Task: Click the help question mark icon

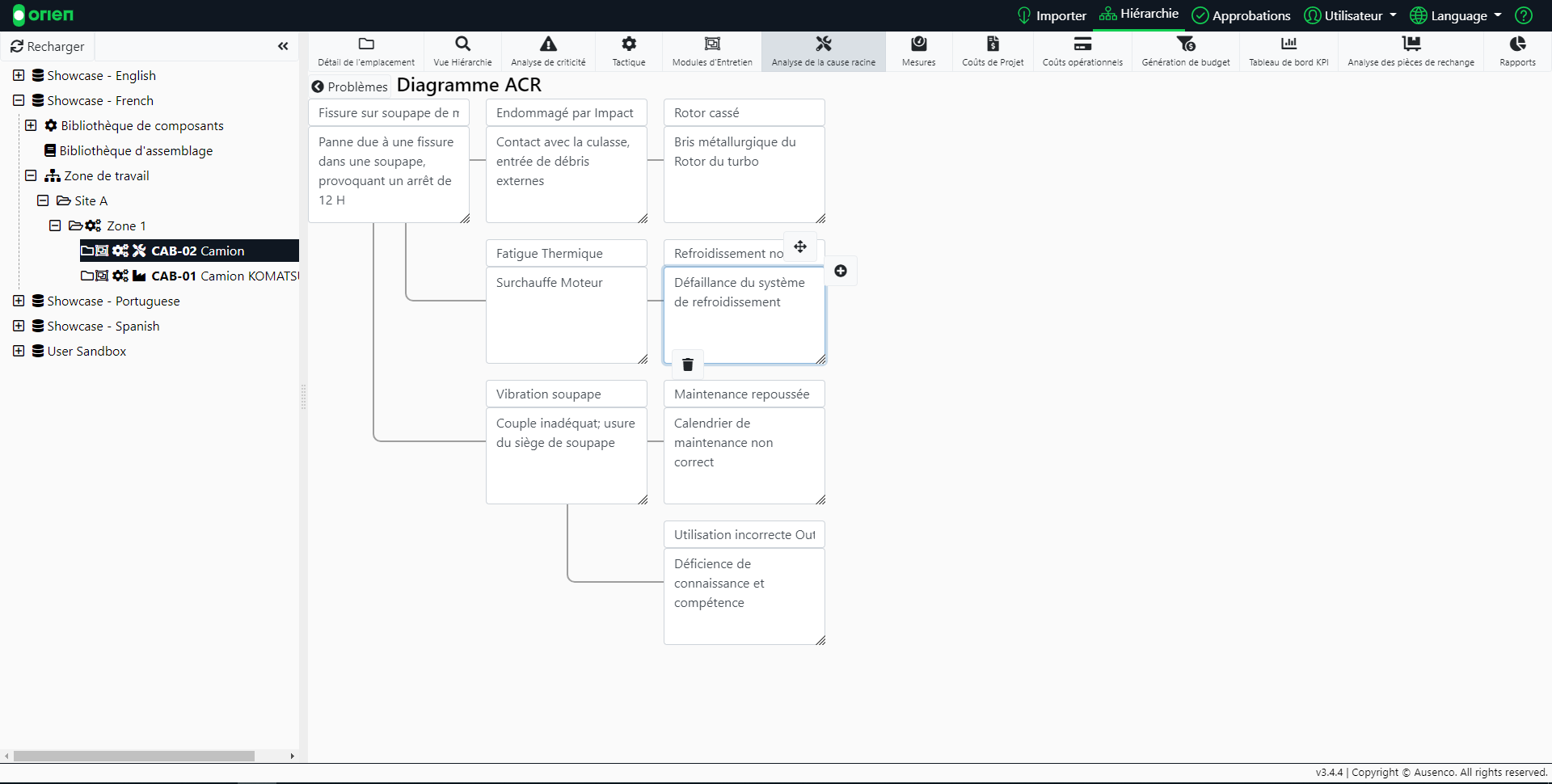Action: pos(1524,15)
